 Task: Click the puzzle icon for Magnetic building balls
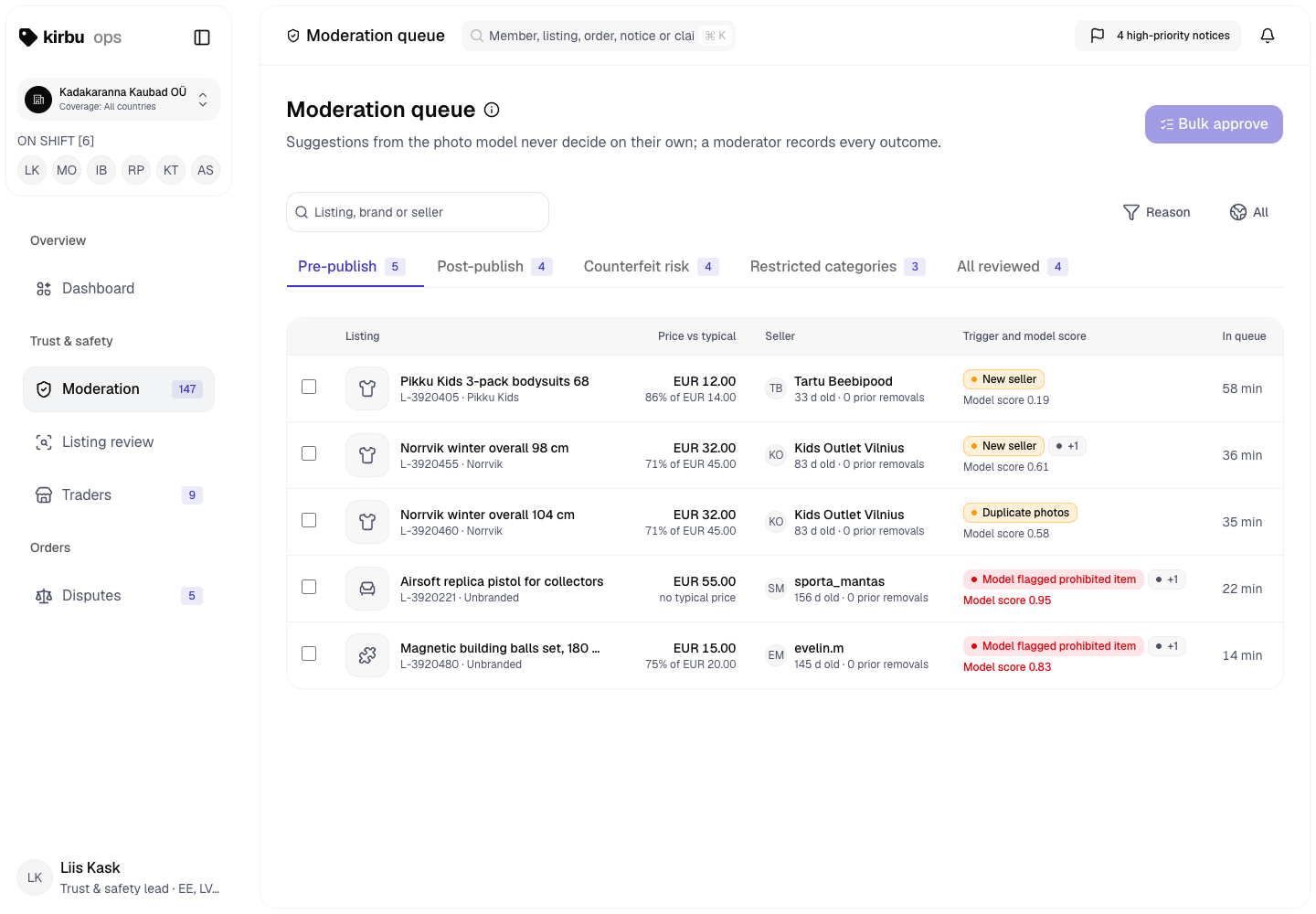pos(367,655)
